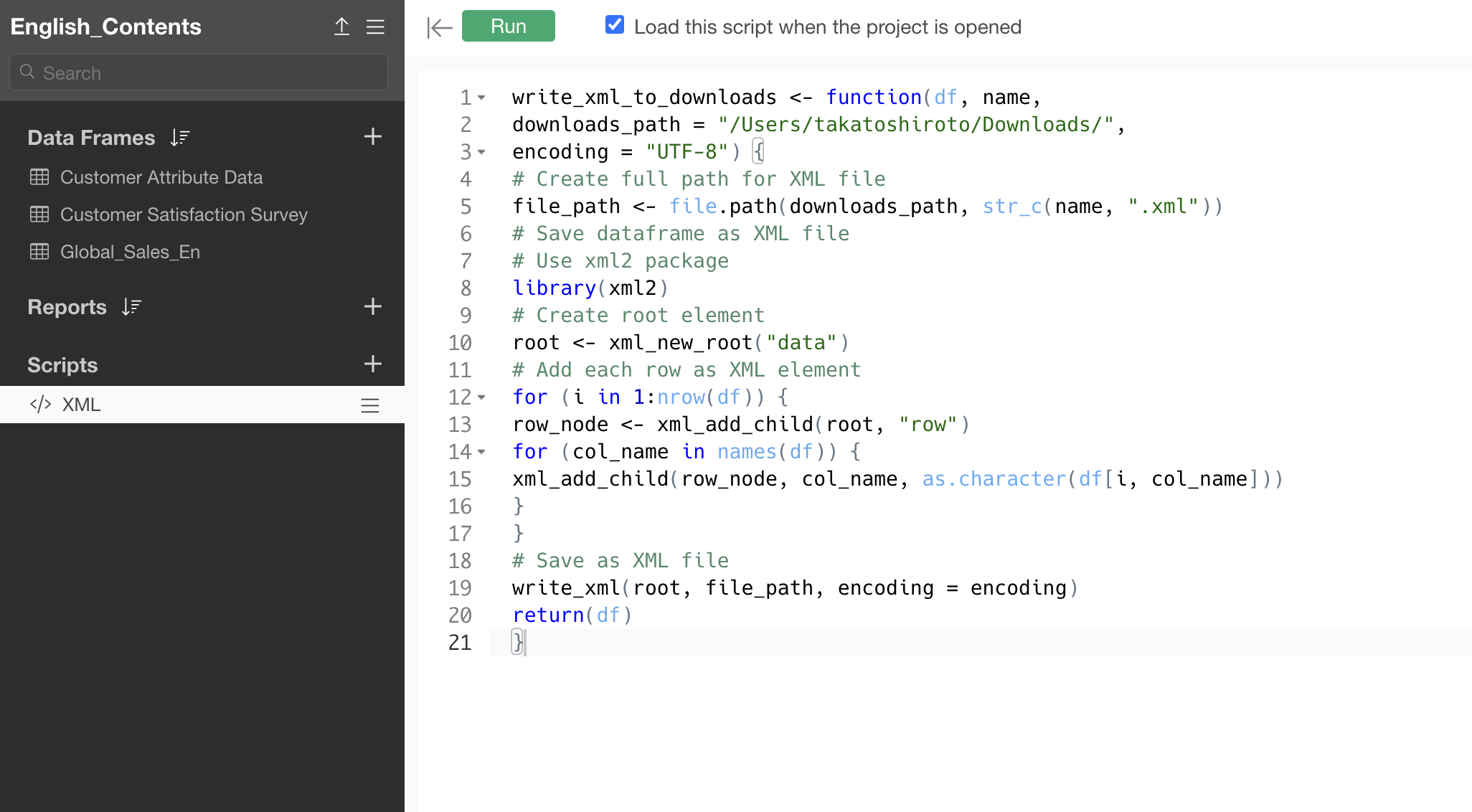Open Customer Attribute Data frame
The image size is (1472, 812).
click(161, 177)
